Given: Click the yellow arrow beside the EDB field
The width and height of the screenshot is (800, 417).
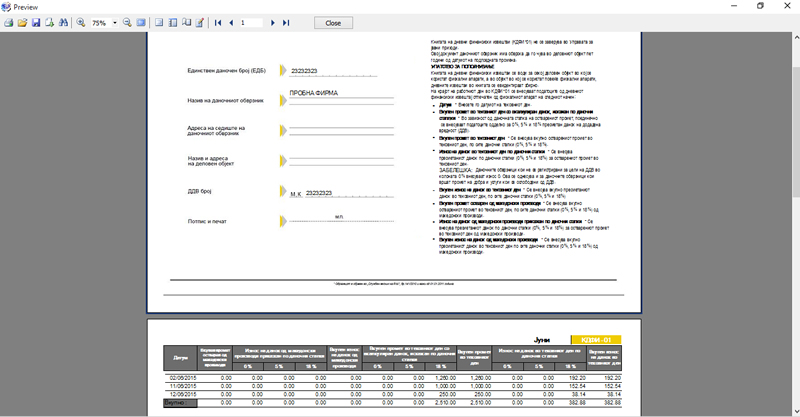Looking at the screenshot, I should [283, 70].
